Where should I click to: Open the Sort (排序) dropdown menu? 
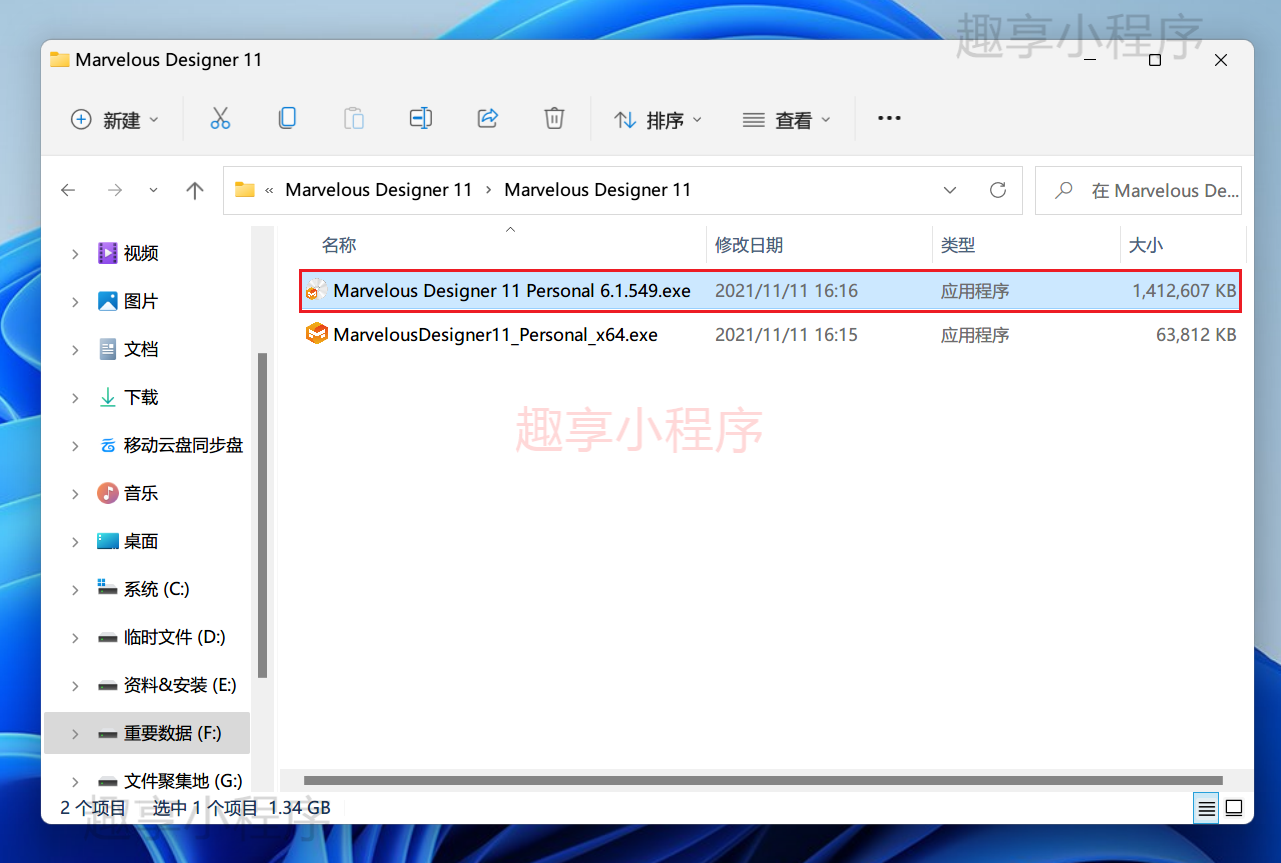pos(658,120)
